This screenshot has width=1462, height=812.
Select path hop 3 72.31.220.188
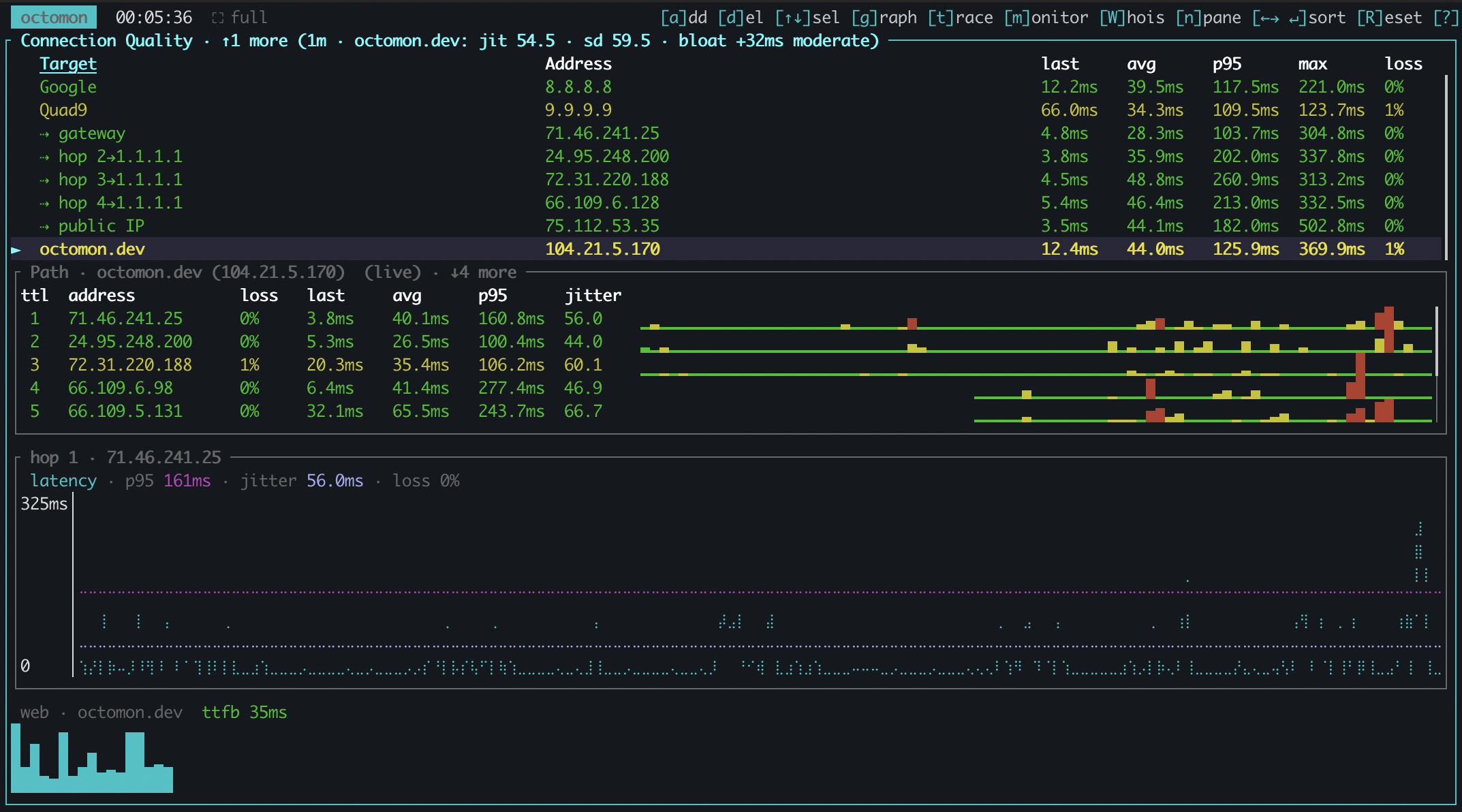coord(726,364)
